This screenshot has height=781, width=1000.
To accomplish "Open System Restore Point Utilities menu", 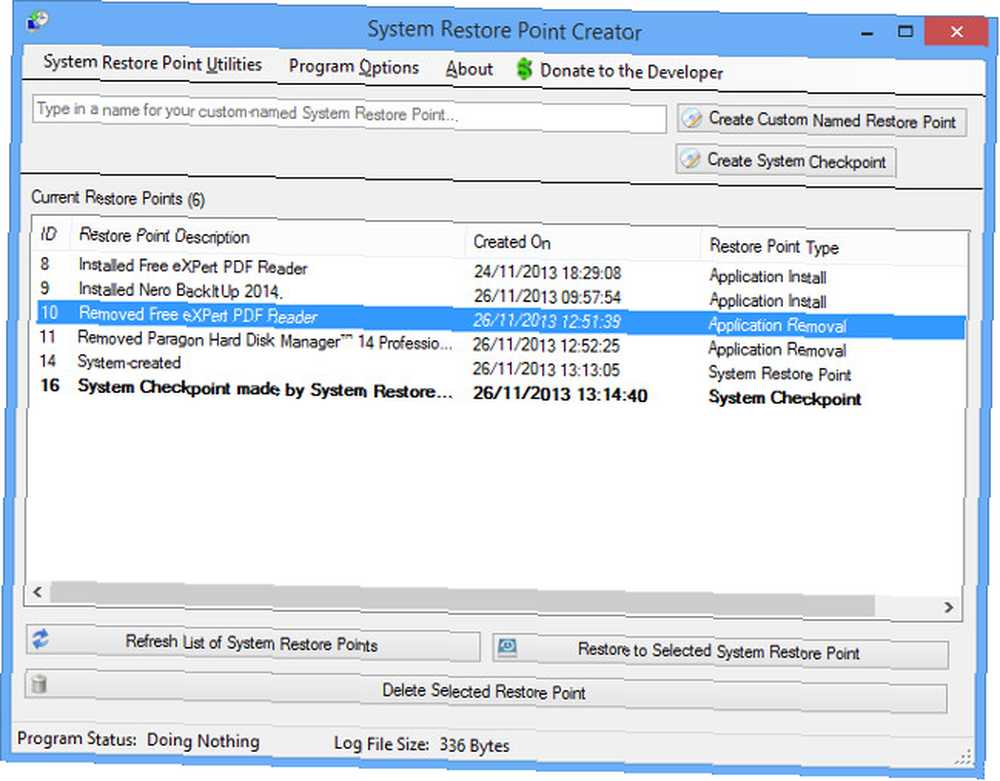I will [152, 63].
